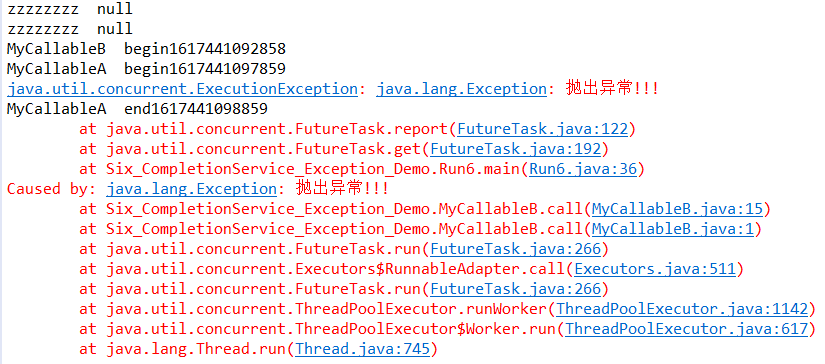Viewport: 825px width, 364px height.
Task: Open the java.util.concurrent.ExecutionException link
Action: click(x=183, y=89)
